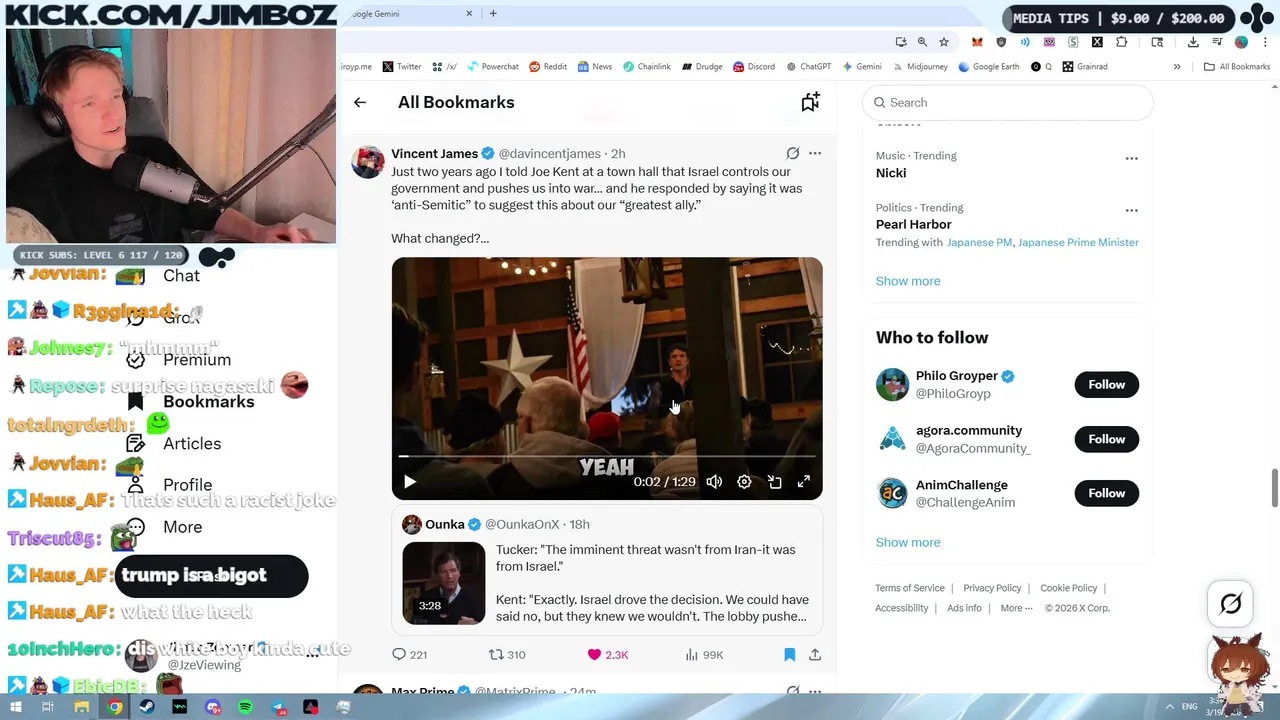Open a new browser tab

point(493,14)
